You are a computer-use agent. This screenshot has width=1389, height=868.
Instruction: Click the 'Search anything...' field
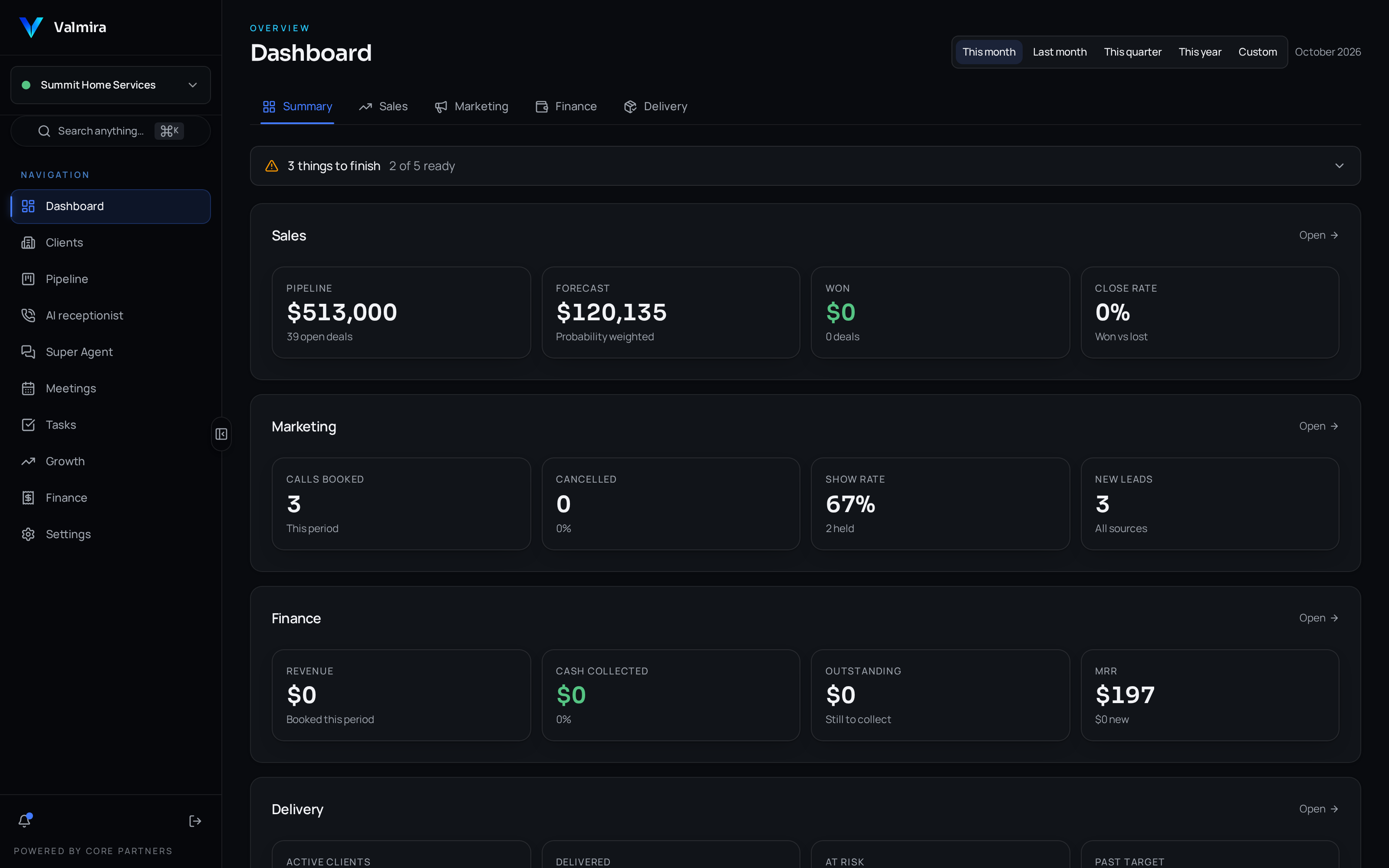coord(111,132)
